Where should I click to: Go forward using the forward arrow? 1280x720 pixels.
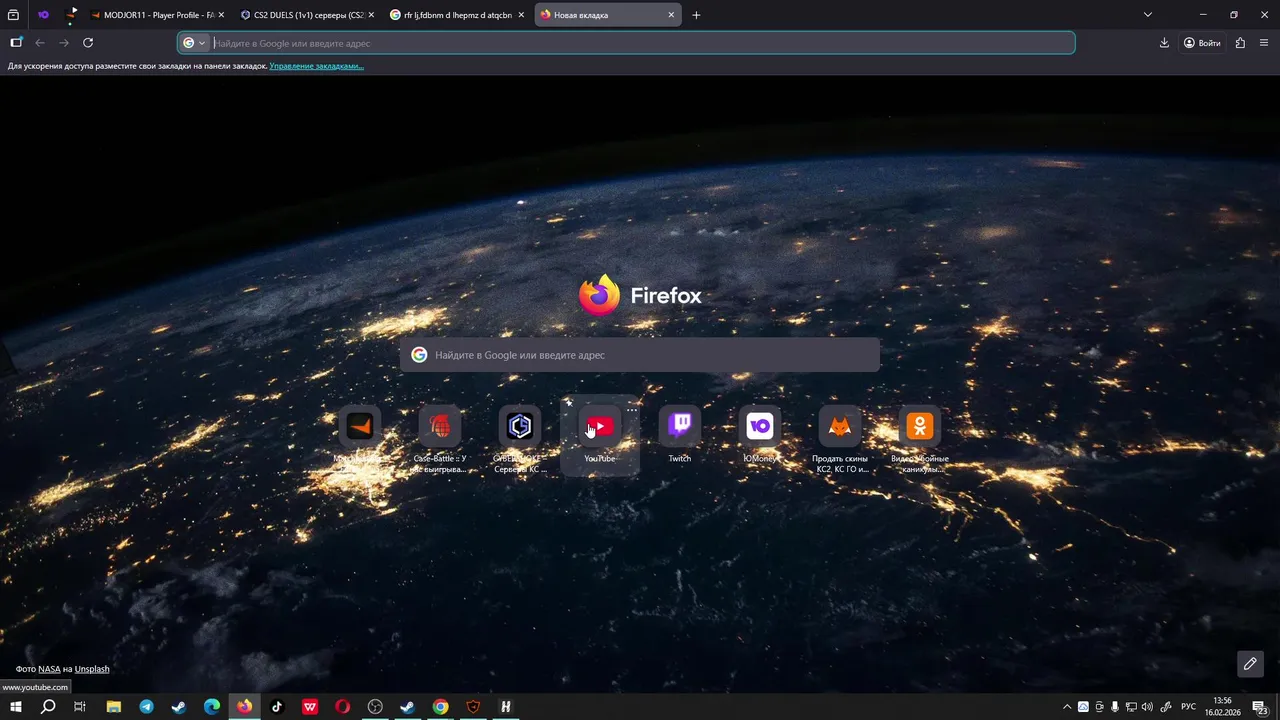pyautogui.click(x=64, y=43)
